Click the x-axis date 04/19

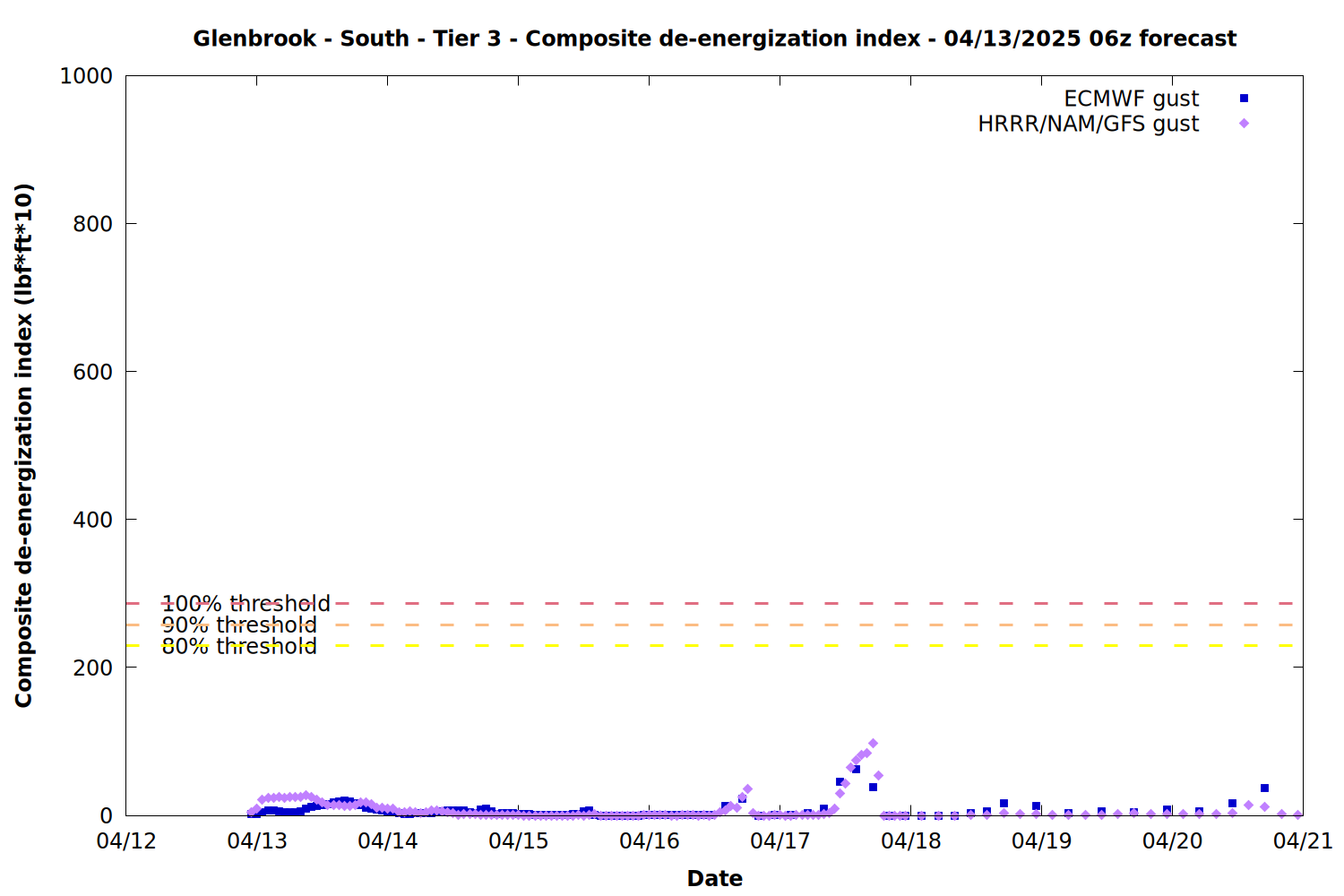click(x=1042, y=840)
